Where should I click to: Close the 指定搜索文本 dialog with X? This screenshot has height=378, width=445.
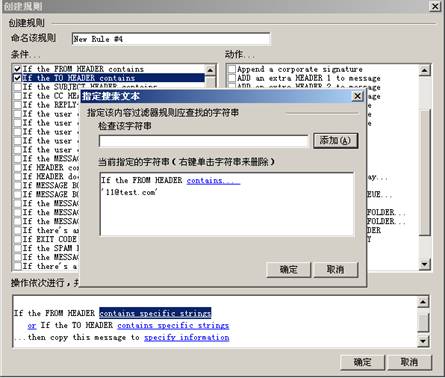[x=357, y=96]
